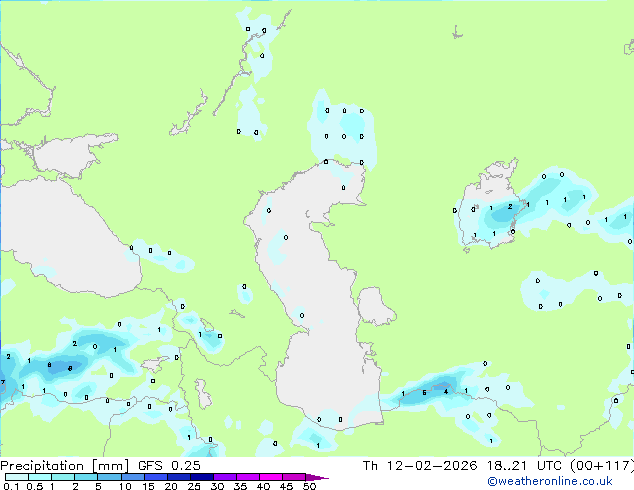Click the '7' value at the left map edge
Image resolution: width=634 pixels, height=490 pixels.
[3, 382]
